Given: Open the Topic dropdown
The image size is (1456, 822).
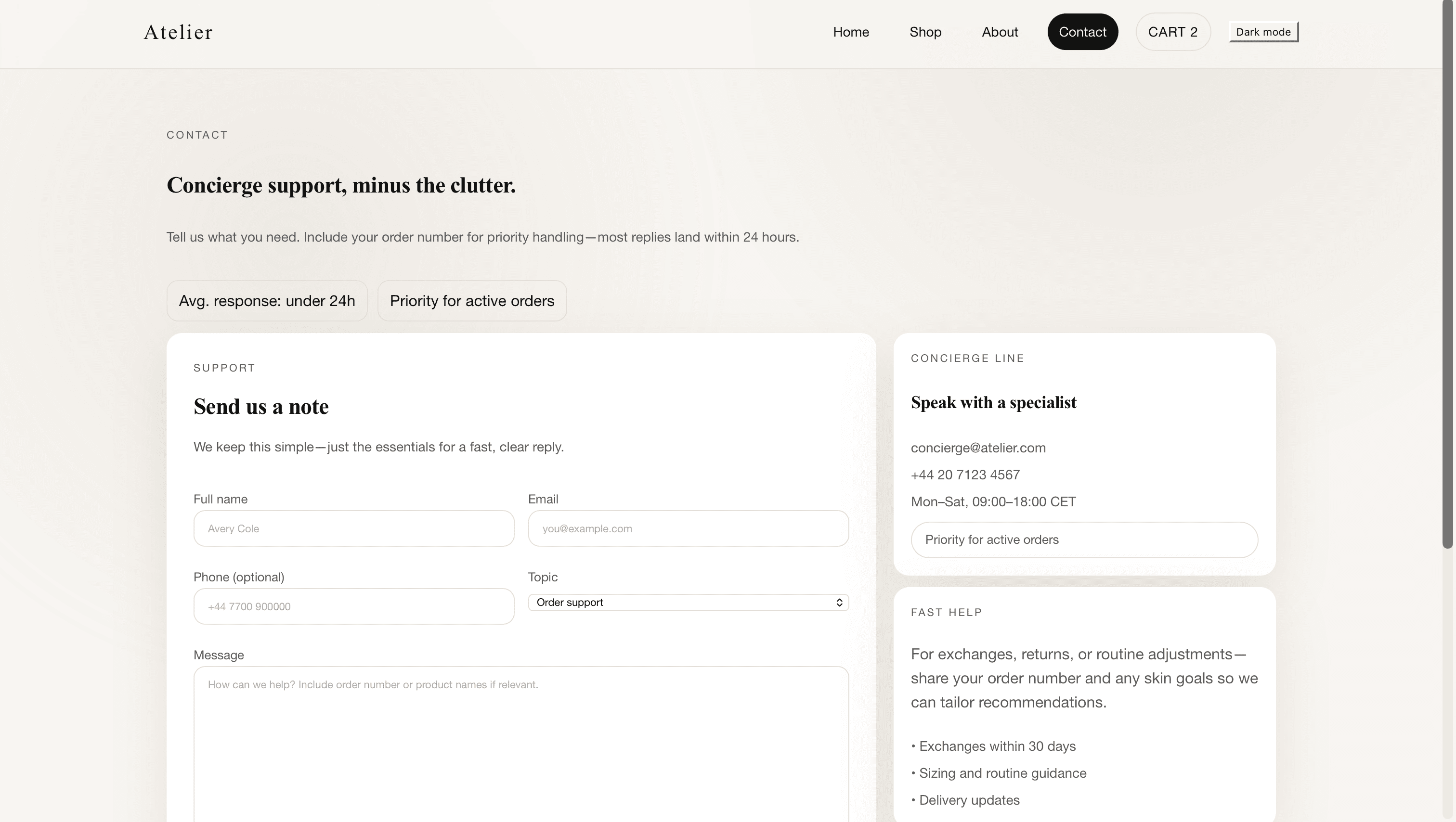Looking at the screenshot, I should pyautogui.click(x=688, y=602).
